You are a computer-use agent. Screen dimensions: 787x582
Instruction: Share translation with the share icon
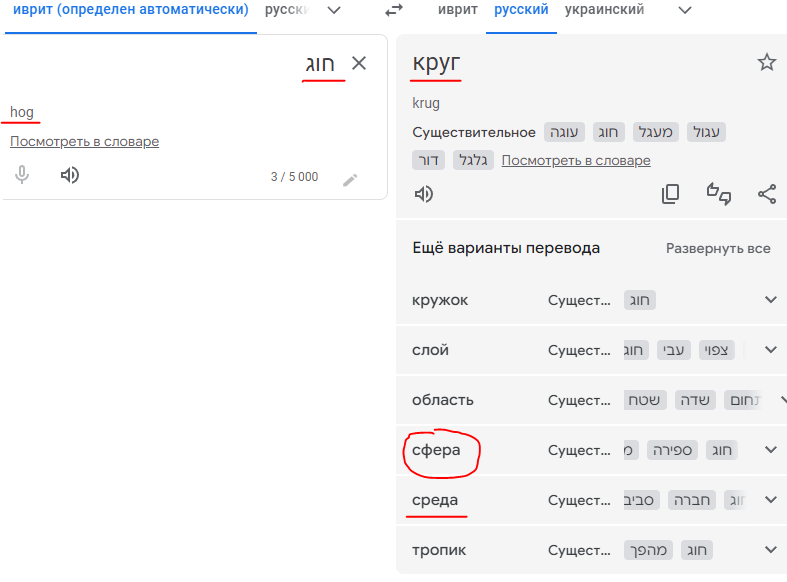pyautogui.click(x=767, y=194)
